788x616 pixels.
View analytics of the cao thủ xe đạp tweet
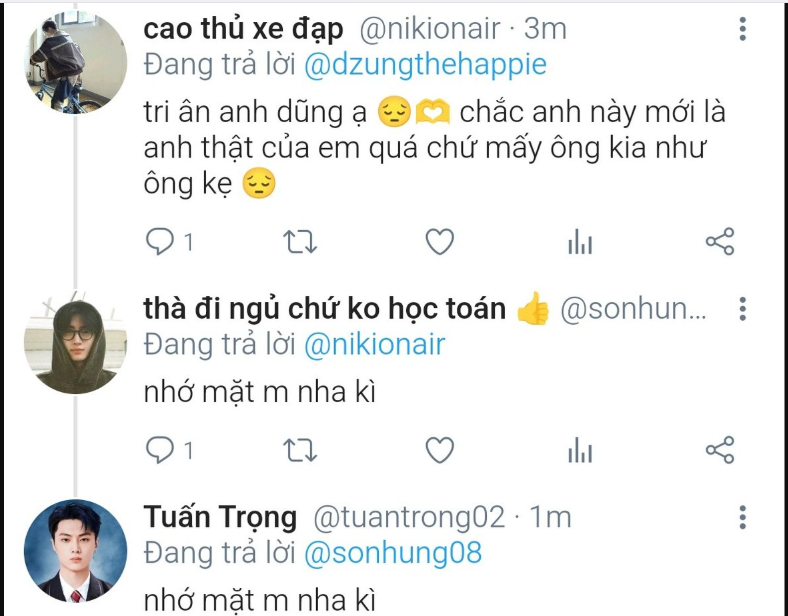[x=580, y=242]
